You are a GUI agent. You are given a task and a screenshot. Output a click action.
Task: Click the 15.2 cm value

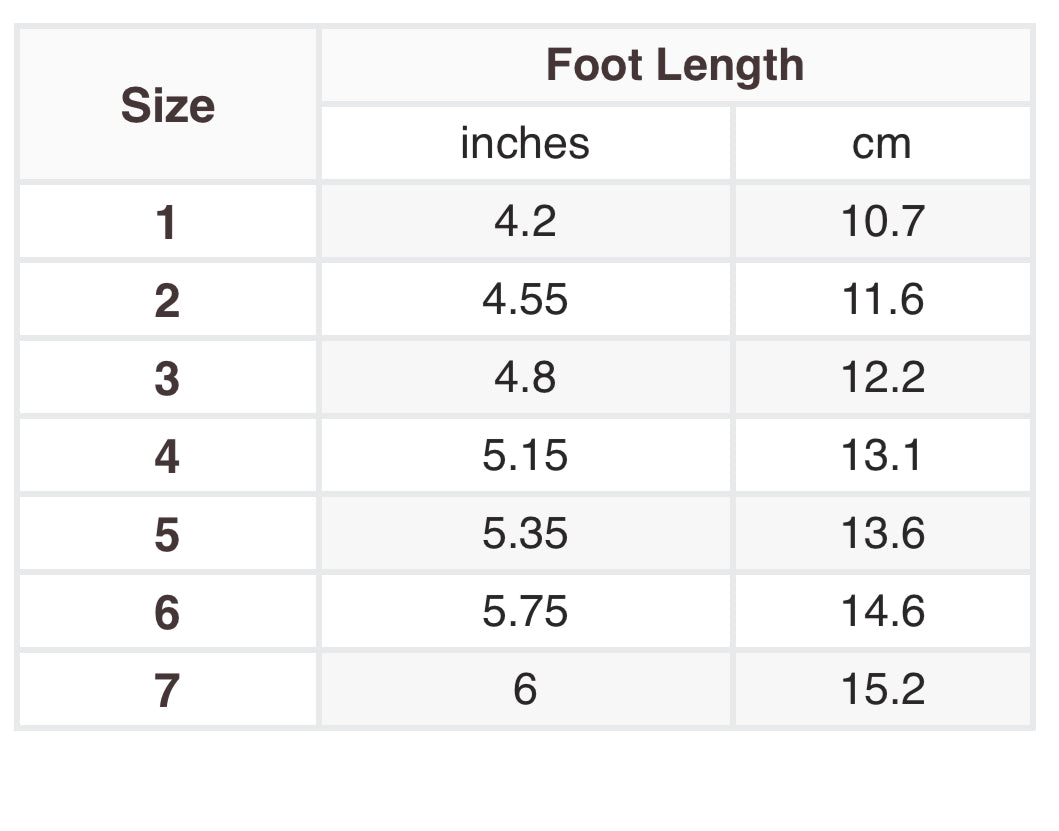coord(882,689)
